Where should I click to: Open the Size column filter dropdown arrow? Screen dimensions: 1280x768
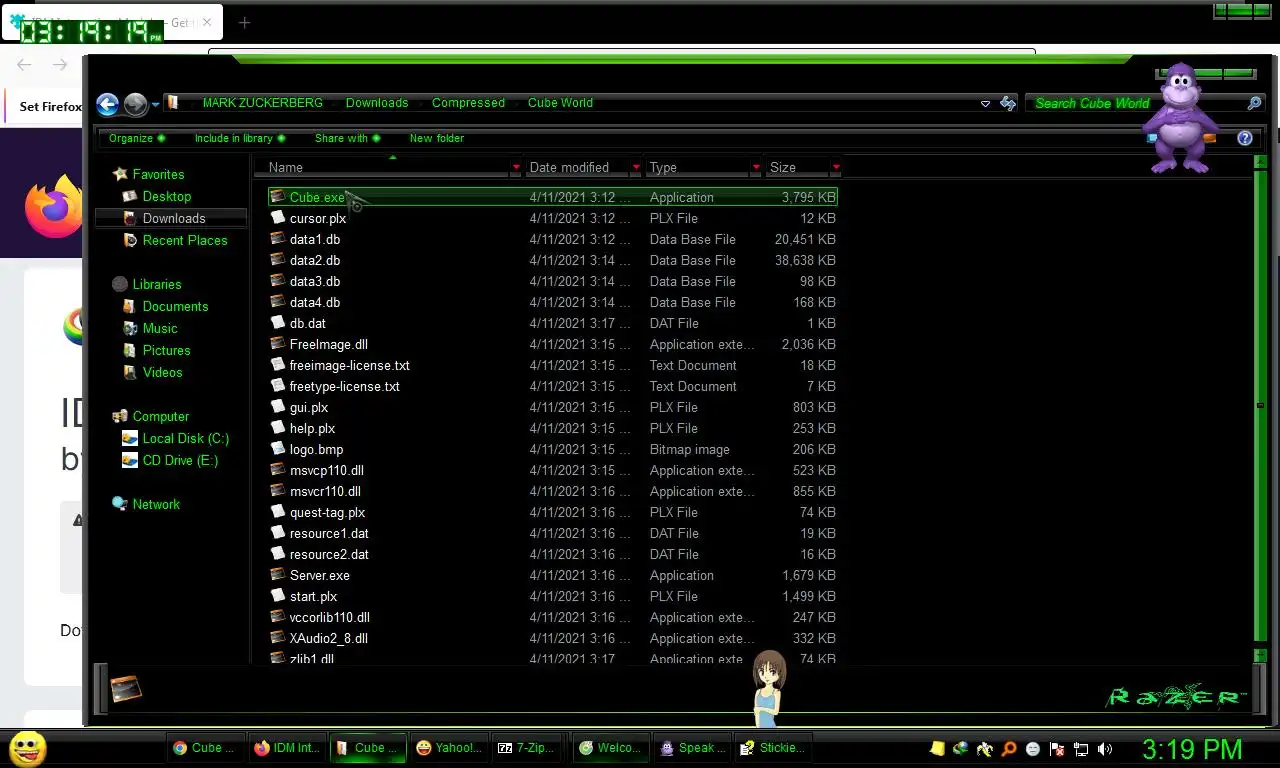click(836, 167)
